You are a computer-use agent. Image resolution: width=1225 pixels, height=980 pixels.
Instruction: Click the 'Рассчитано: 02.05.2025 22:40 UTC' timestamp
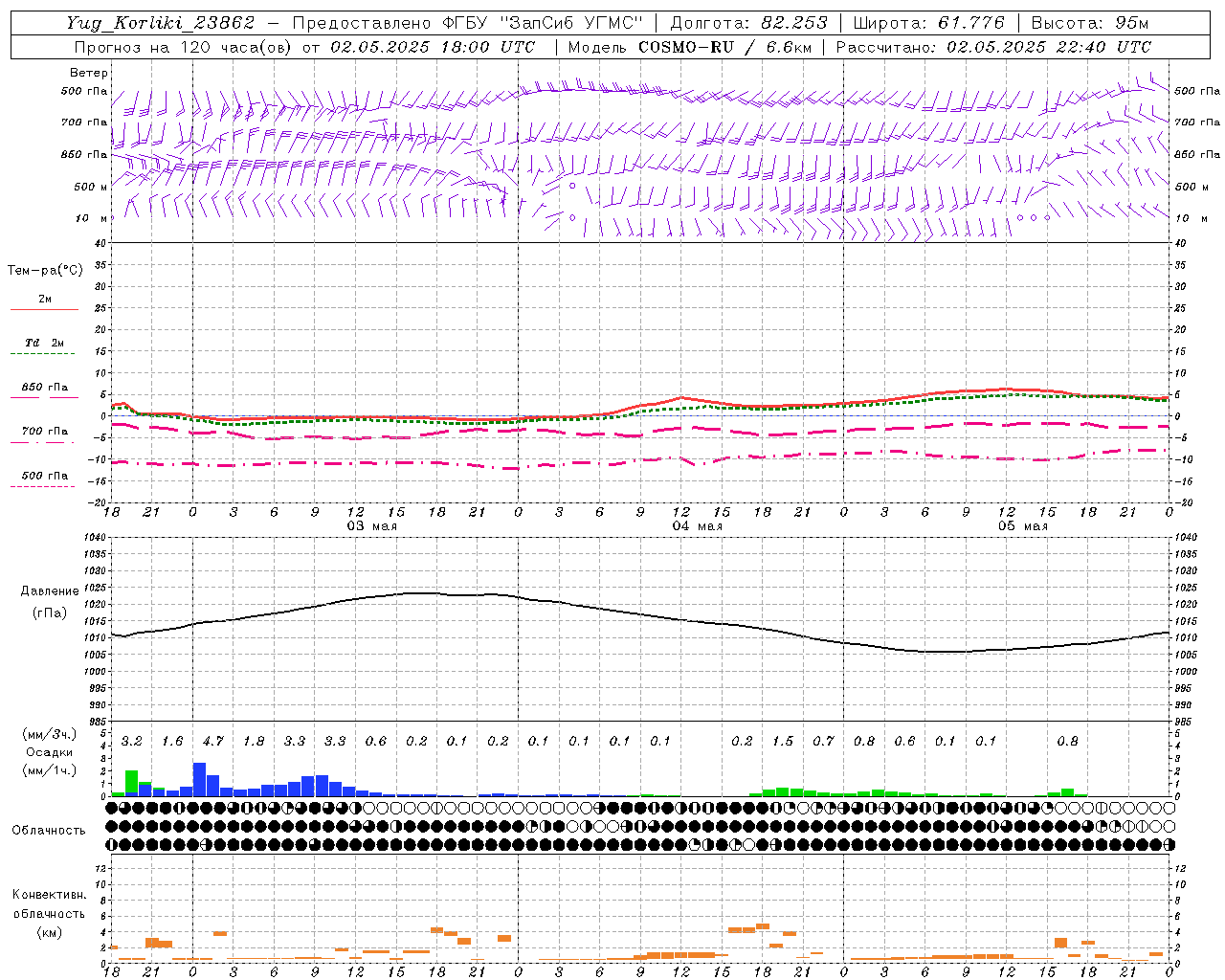point(993,47)
